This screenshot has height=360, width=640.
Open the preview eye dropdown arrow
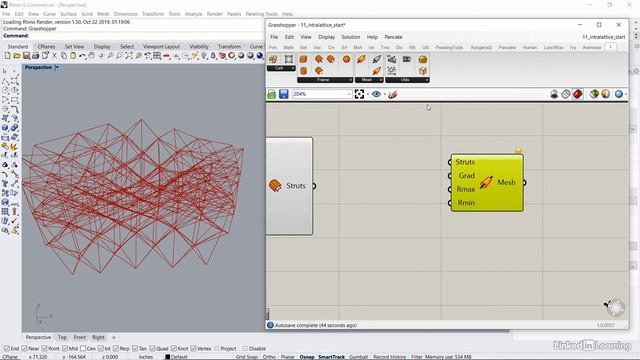[x=384, y=95]
